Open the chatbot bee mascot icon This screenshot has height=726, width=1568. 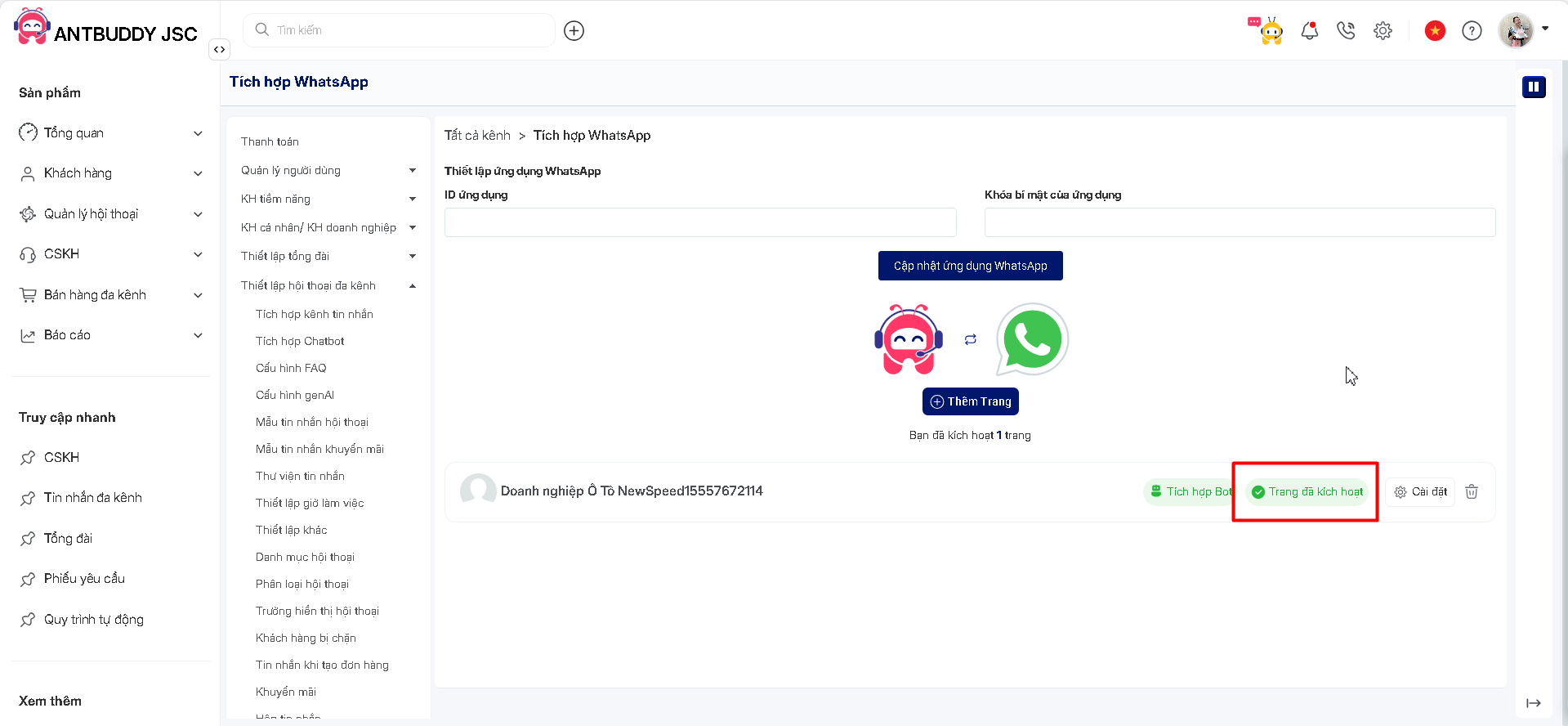coord(1266,30)
